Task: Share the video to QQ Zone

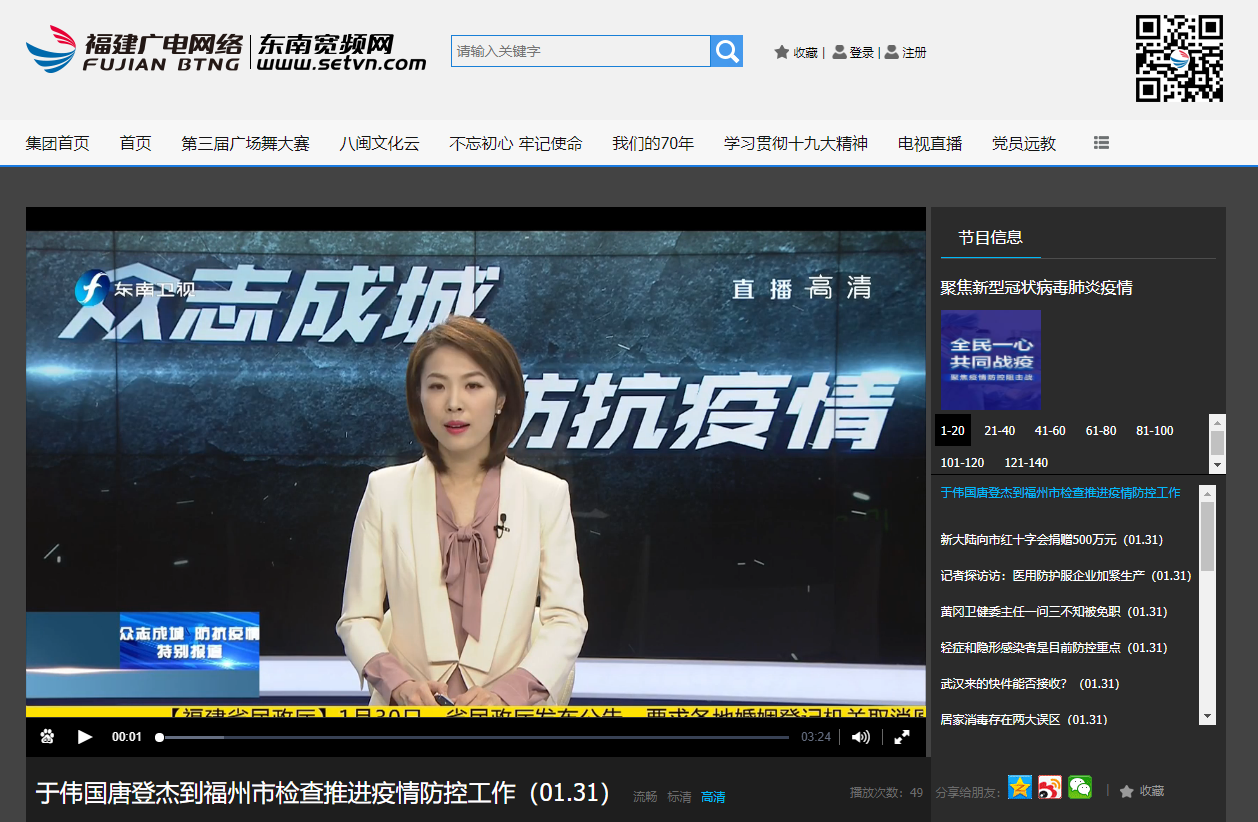Action: point(1018,789)
